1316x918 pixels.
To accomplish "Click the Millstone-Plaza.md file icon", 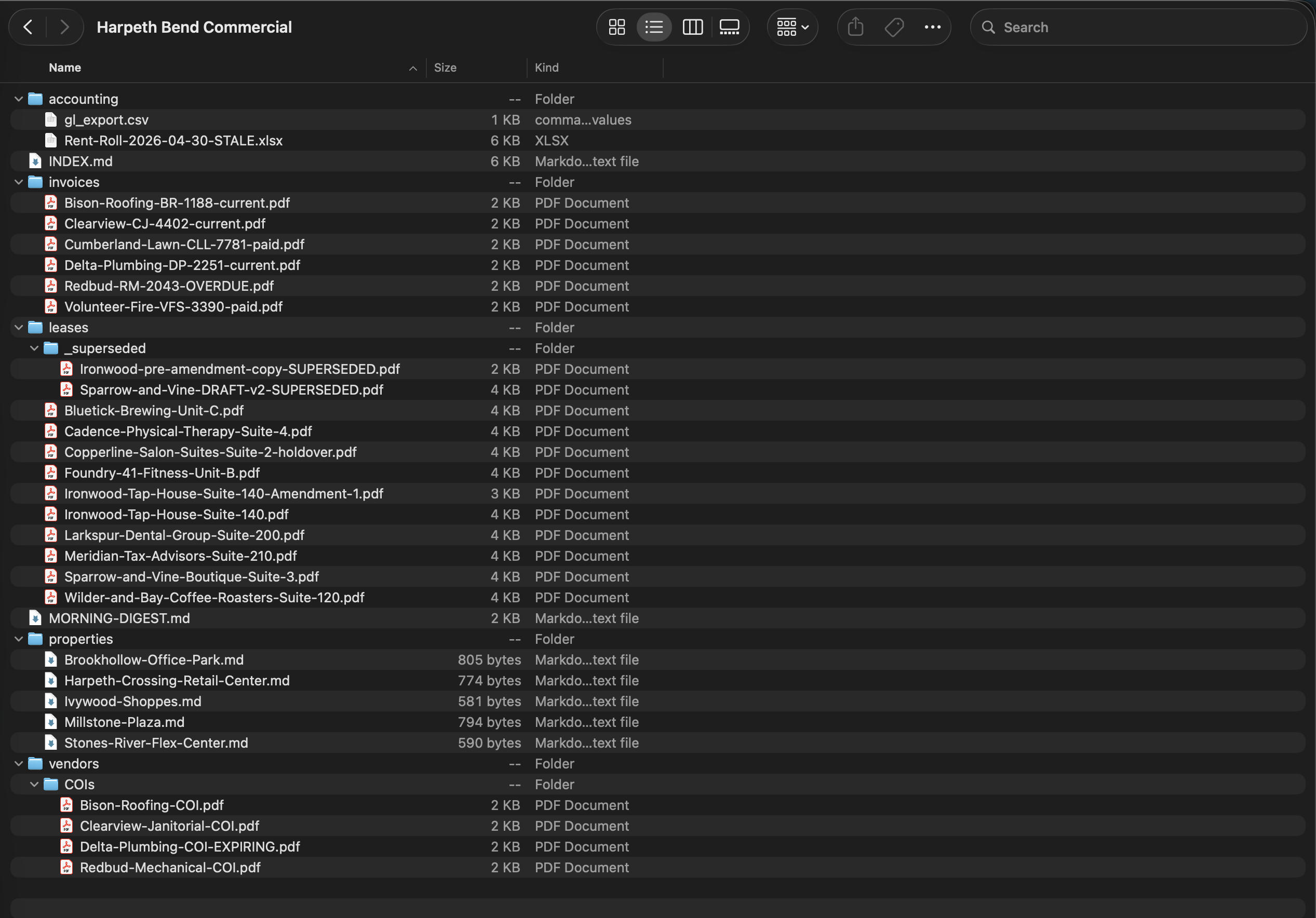I will point(51,722).
